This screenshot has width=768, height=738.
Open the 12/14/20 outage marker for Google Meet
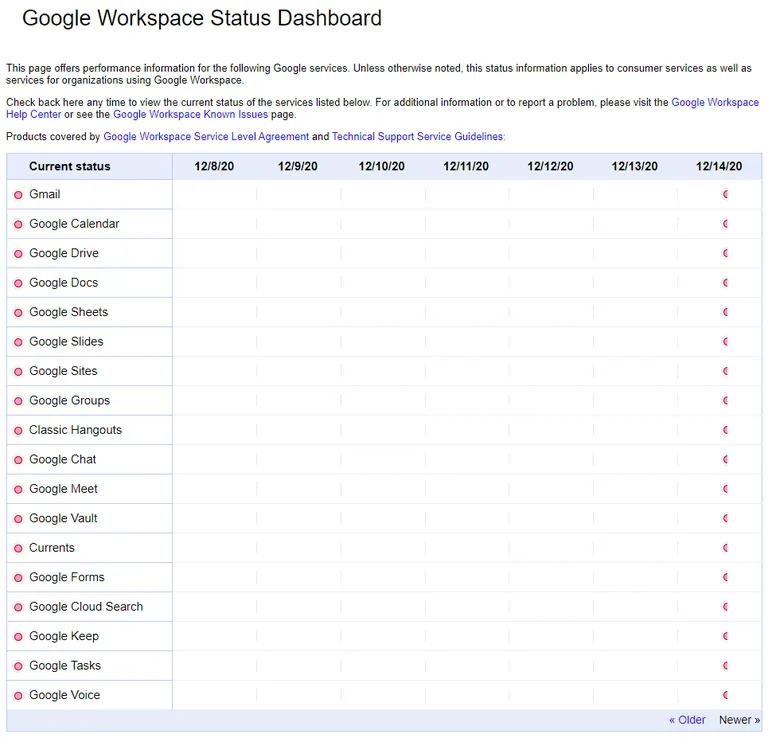coord(725,489)
